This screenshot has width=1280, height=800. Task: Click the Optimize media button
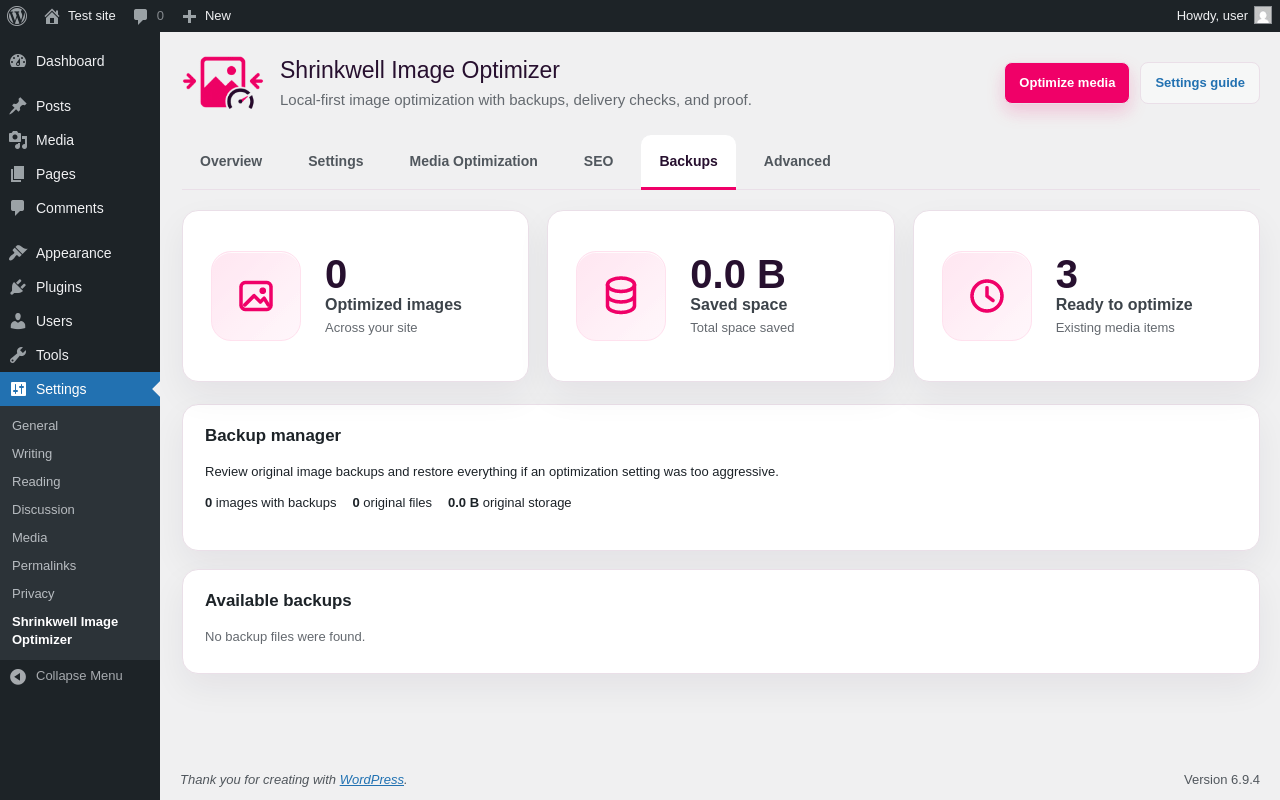[x=1067, y=83]
